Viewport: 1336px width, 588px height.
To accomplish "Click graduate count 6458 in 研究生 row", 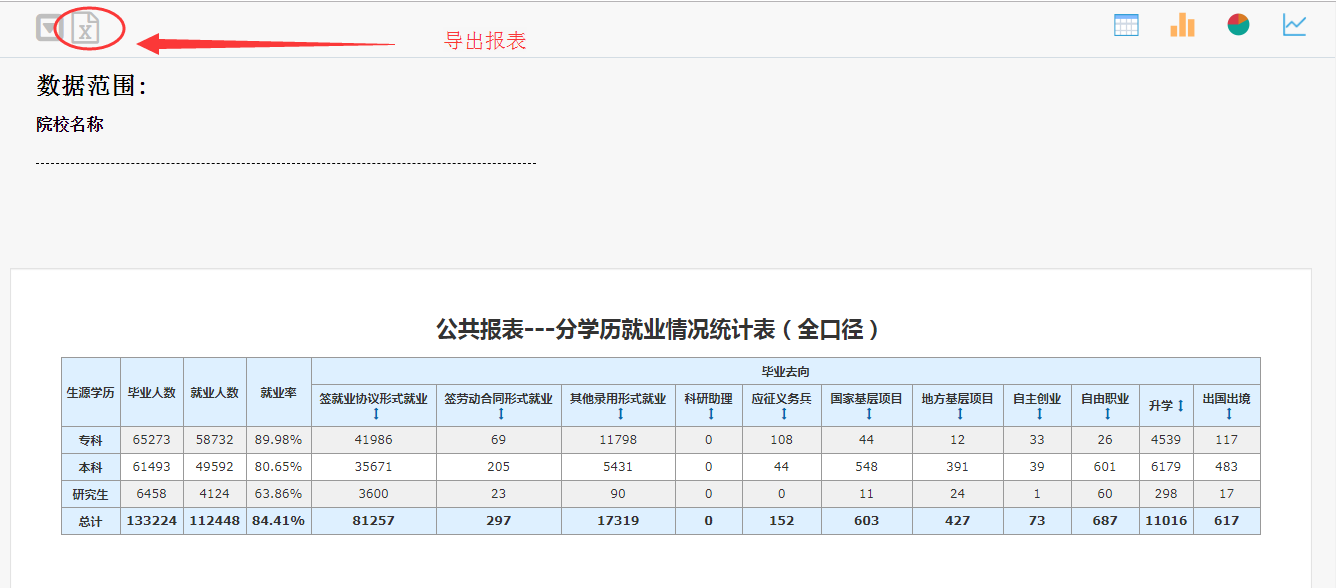I will tap(152, 494).
